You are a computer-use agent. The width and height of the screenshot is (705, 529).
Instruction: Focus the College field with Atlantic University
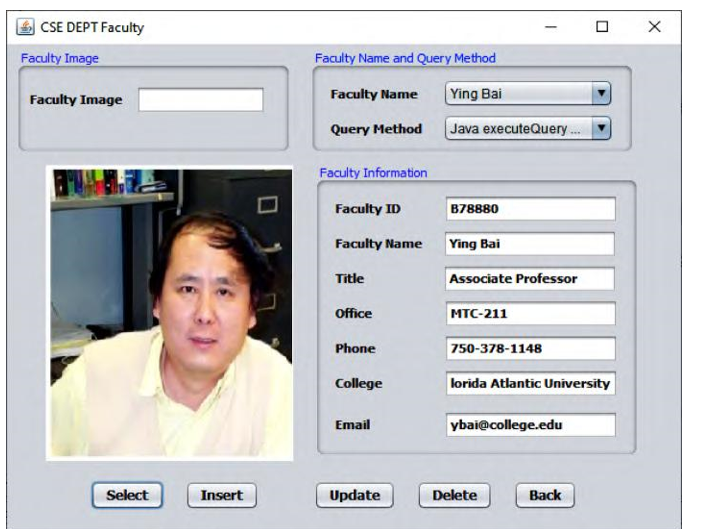pos(531,383)
